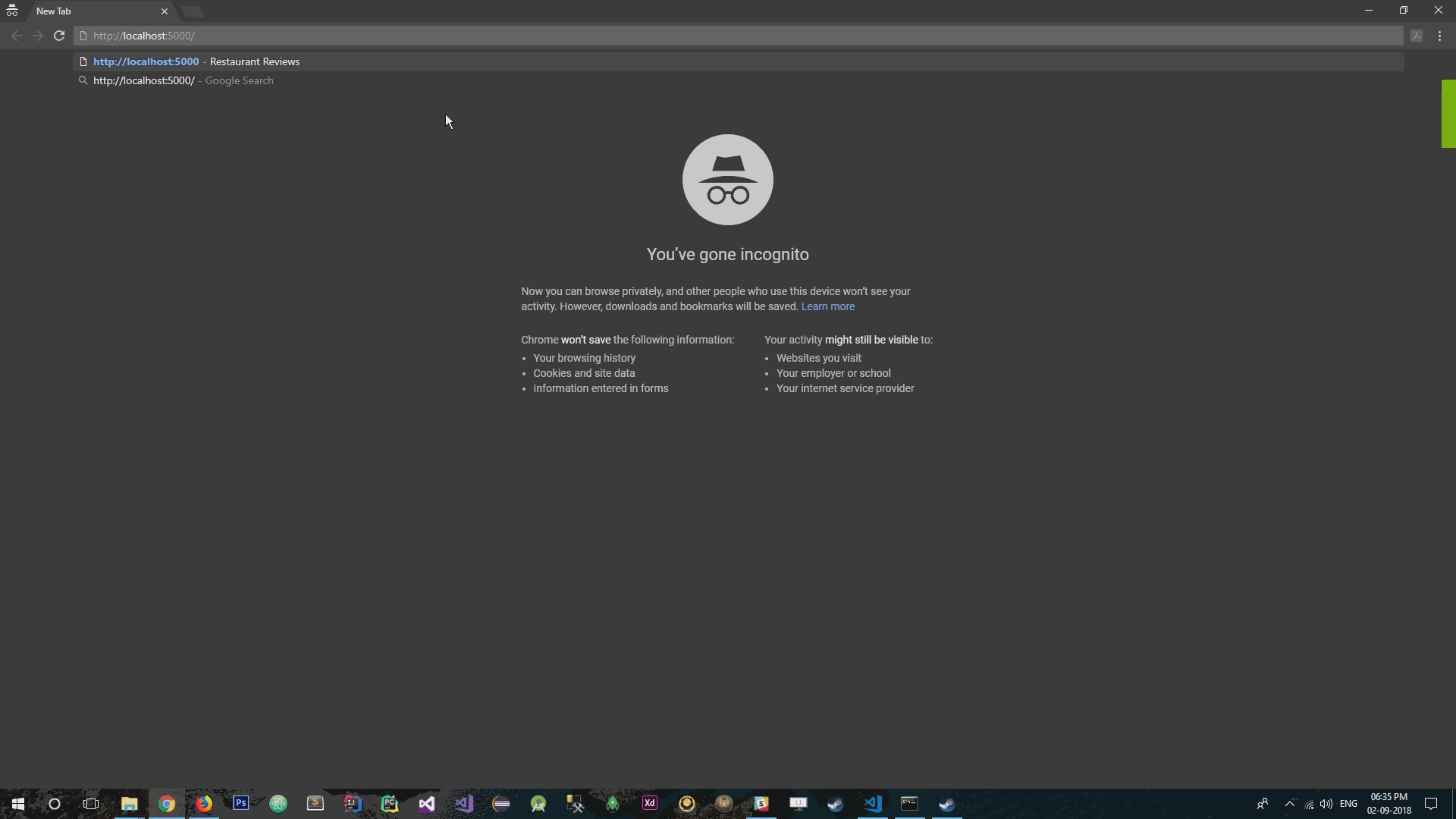This screenshot has height=819, width=1456.
Task: Open the Wi-Fi network flyout
Action: point(1309,805)
